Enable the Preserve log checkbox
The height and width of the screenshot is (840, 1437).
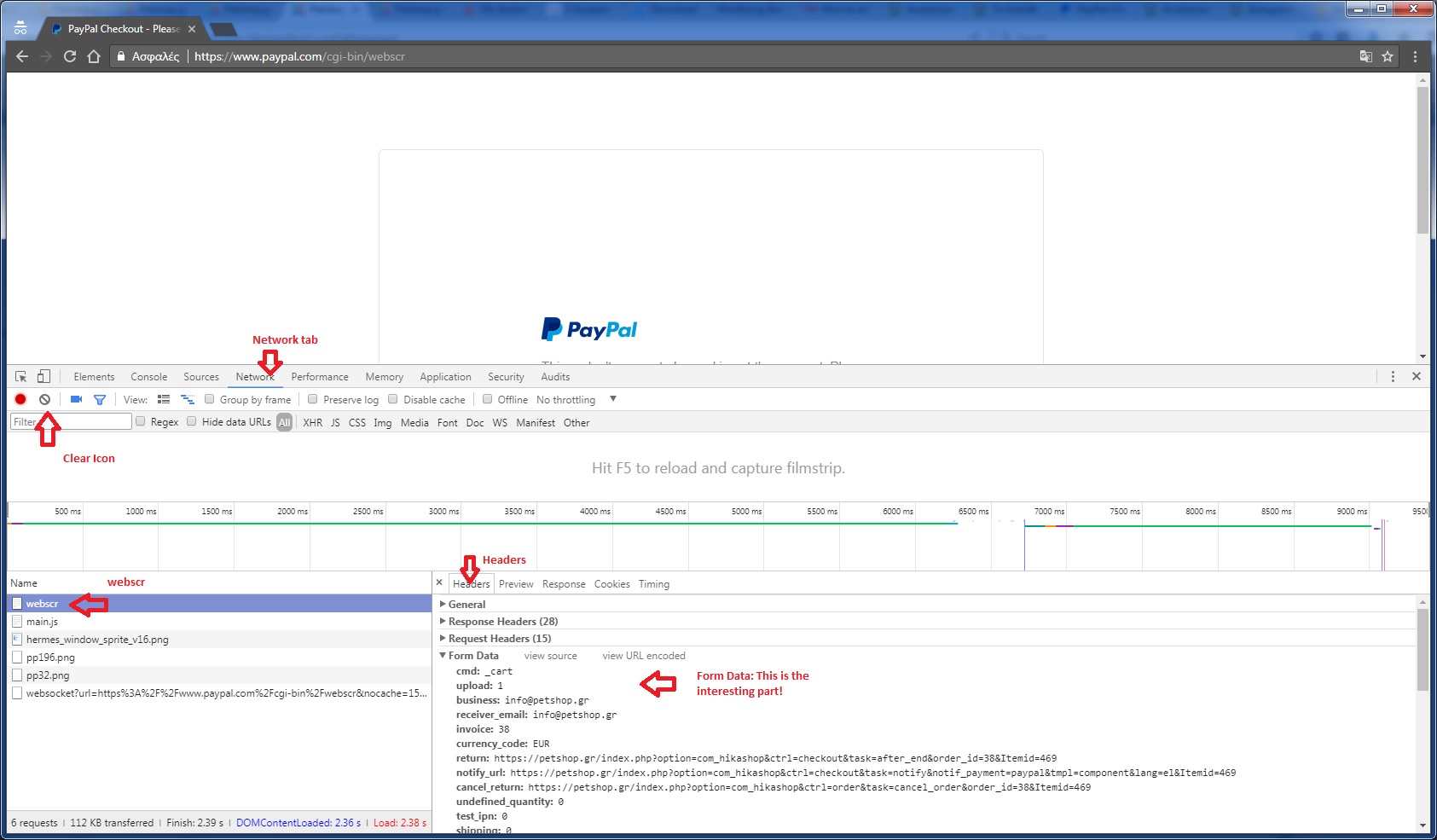pyautogui.click(x=313, y=399)
